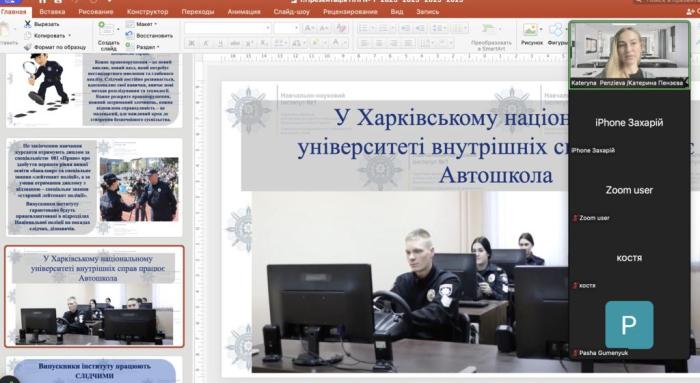
Task: Select the Випускники інституту slide thumbnail
Action: tap(94, 370)
